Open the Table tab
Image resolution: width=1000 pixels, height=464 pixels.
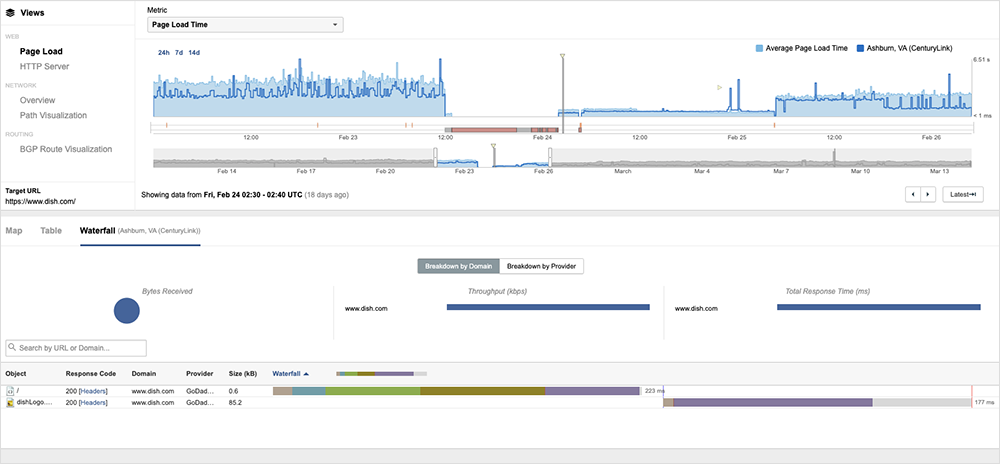coord(50,230)
